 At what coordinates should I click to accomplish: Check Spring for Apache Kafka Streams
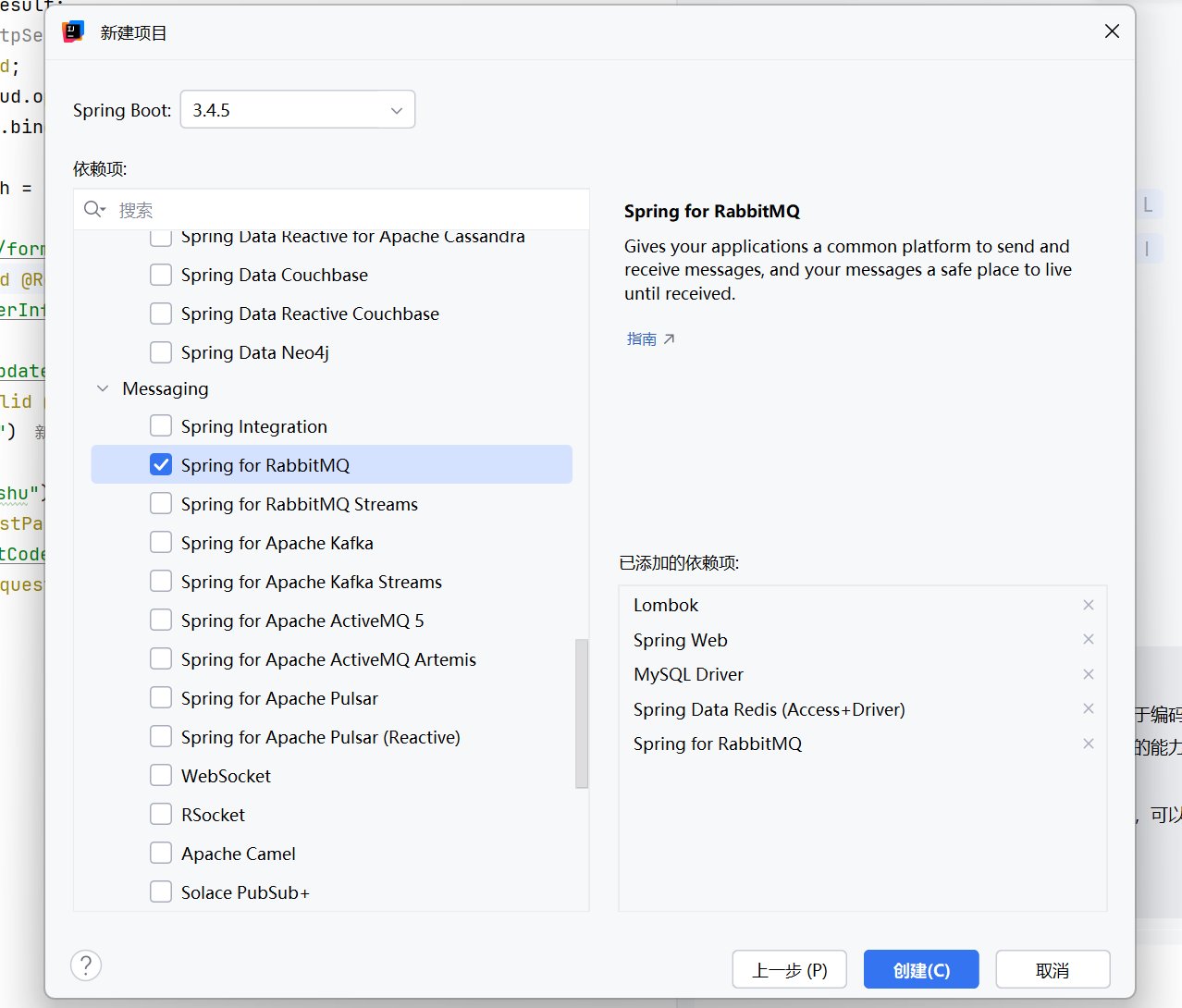click(x=161, y=582)
